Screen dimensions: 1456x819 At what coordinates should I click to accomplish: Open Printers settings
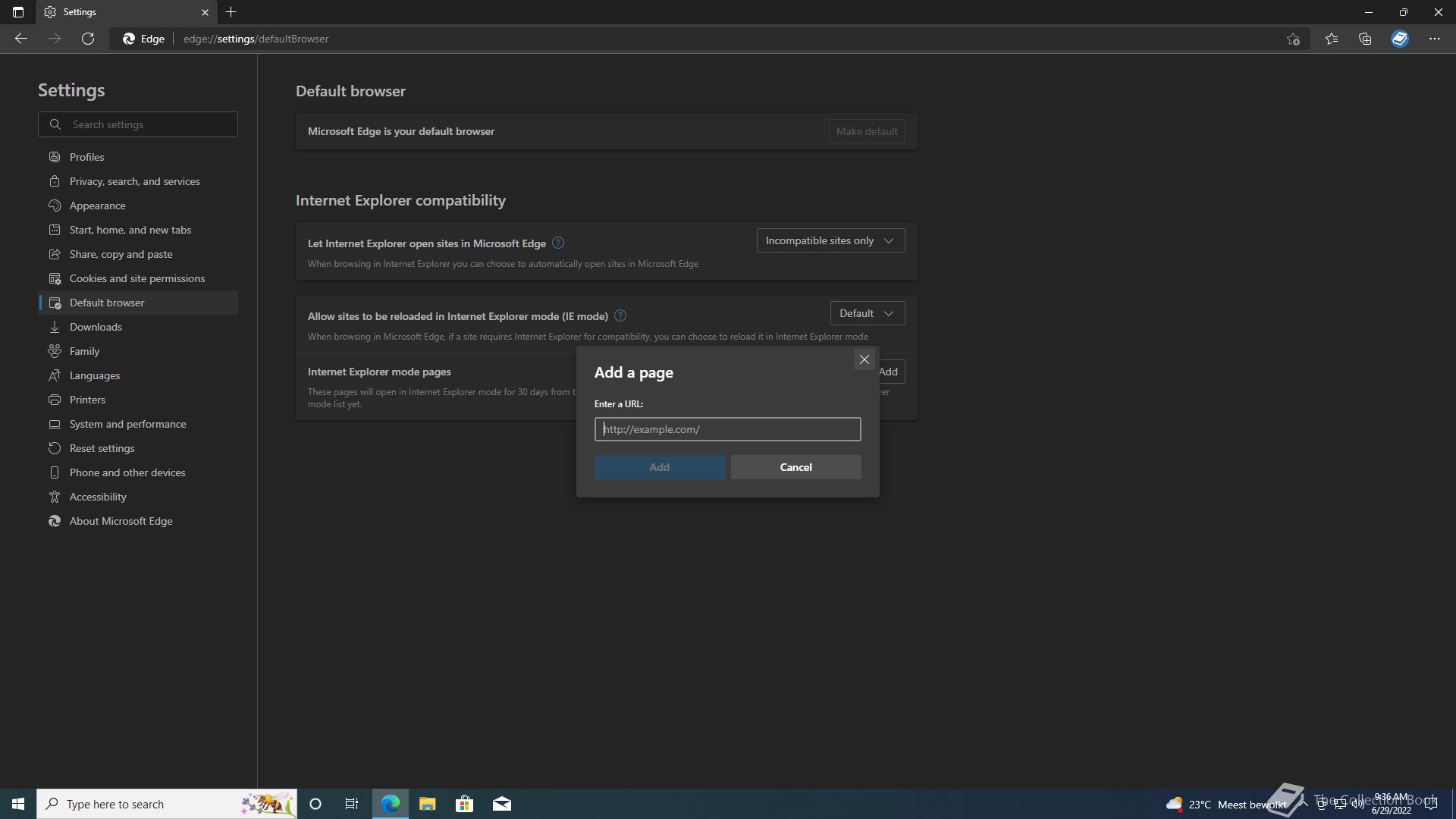click(x=138, y=400)
